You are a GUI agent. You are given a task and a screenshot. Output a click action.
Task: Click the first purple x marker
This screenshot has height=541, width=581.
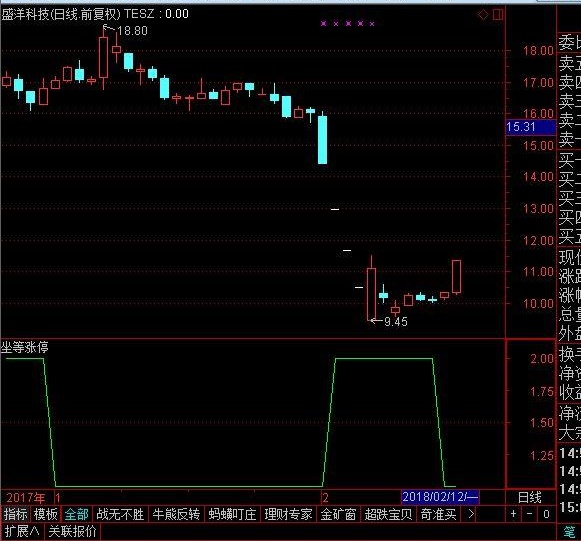click(323, 24)
